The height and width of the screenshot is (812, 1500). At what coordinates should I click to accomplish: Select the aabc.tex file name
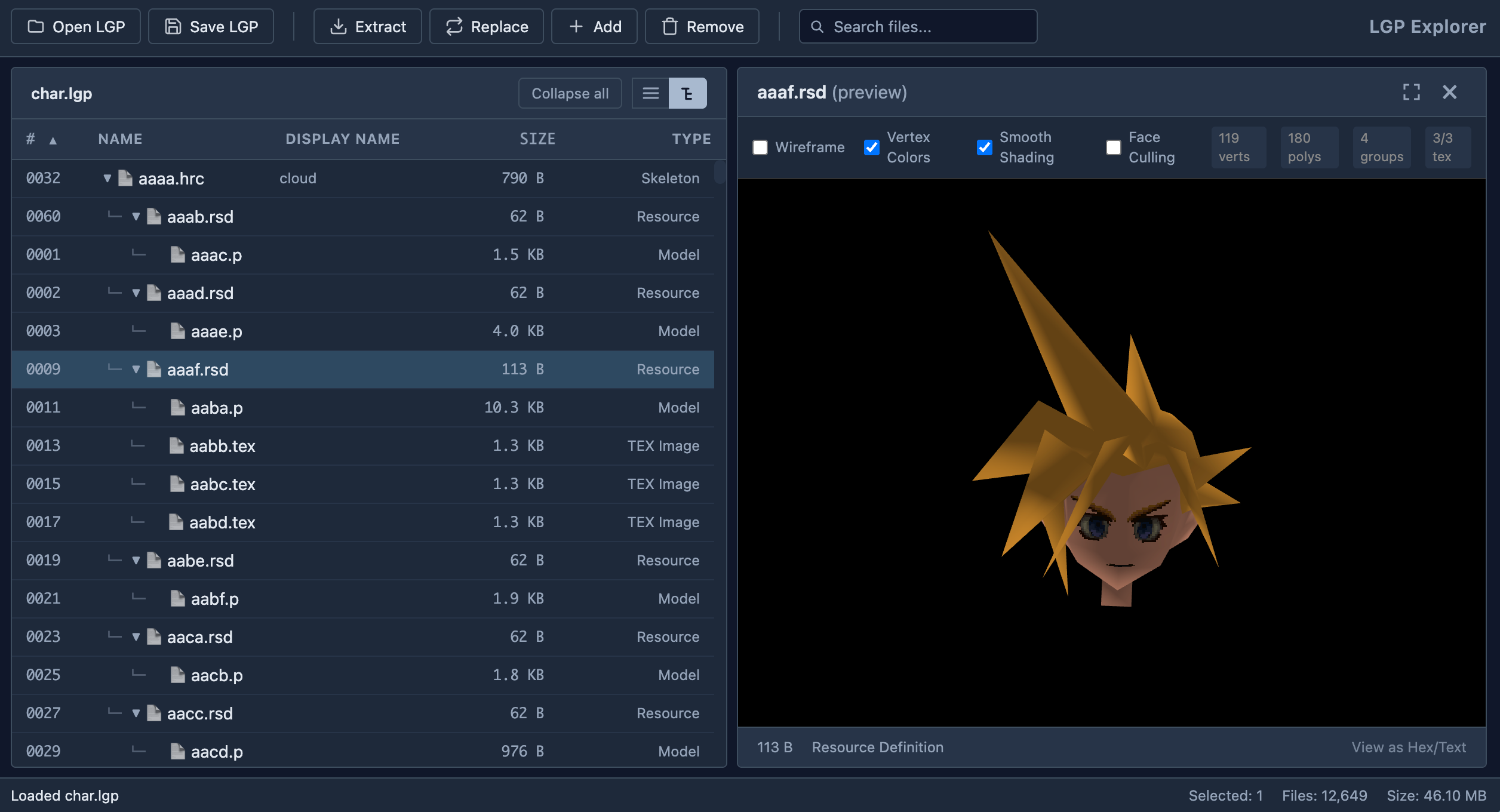(223, 484)
